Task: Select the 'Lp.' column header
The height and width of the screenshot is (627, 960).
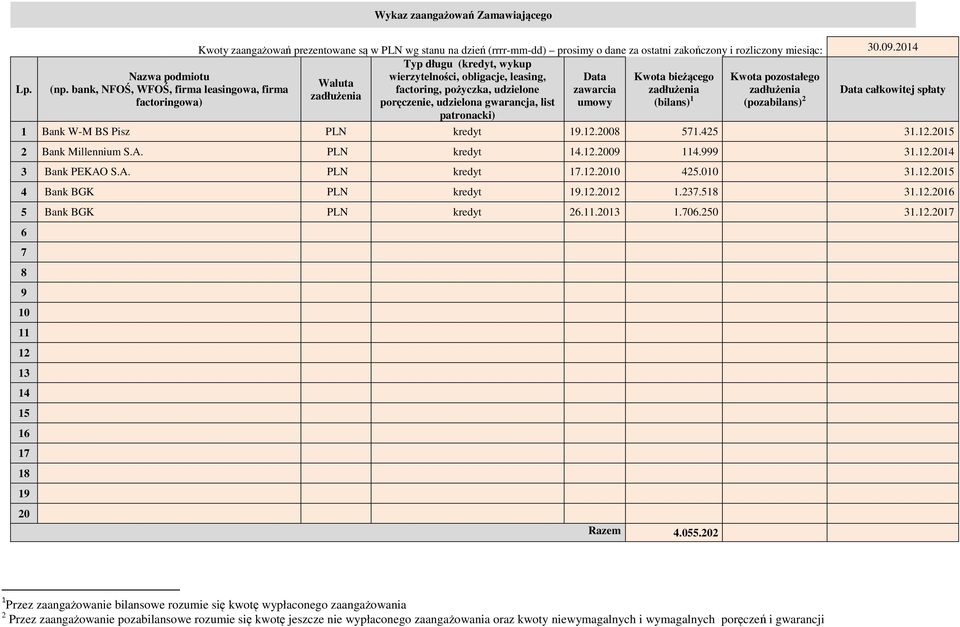Action: pyautogui.click(x=24, y=89)
